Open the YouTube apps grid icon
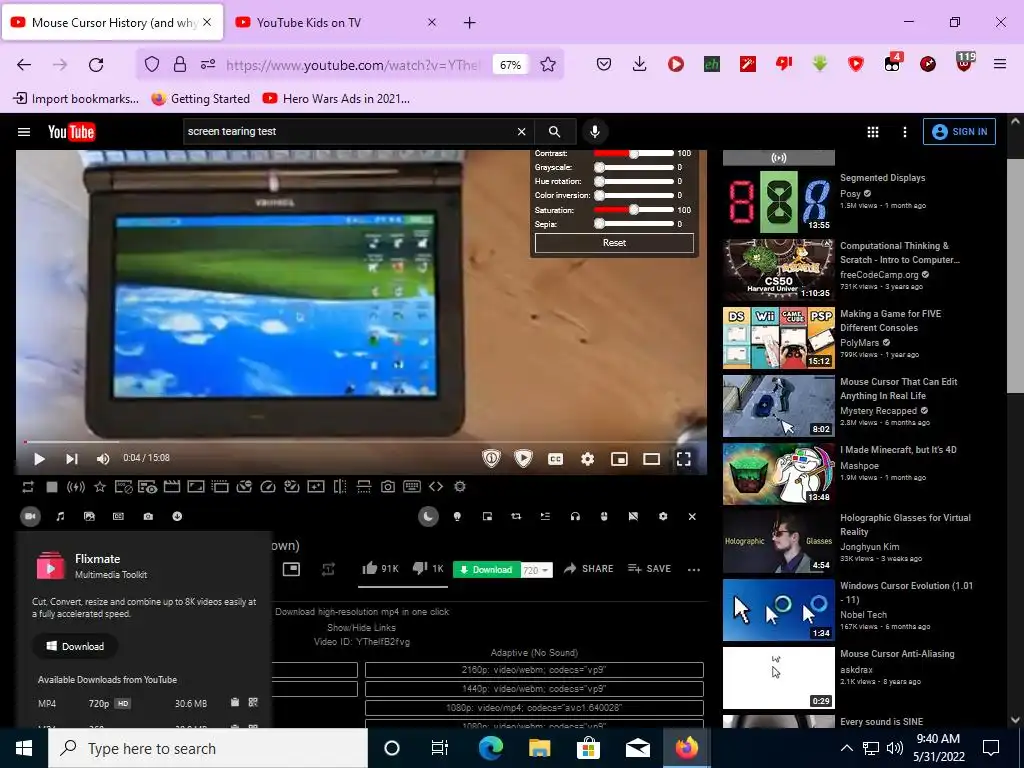The image size is (1024, 768). click(872, 132)
